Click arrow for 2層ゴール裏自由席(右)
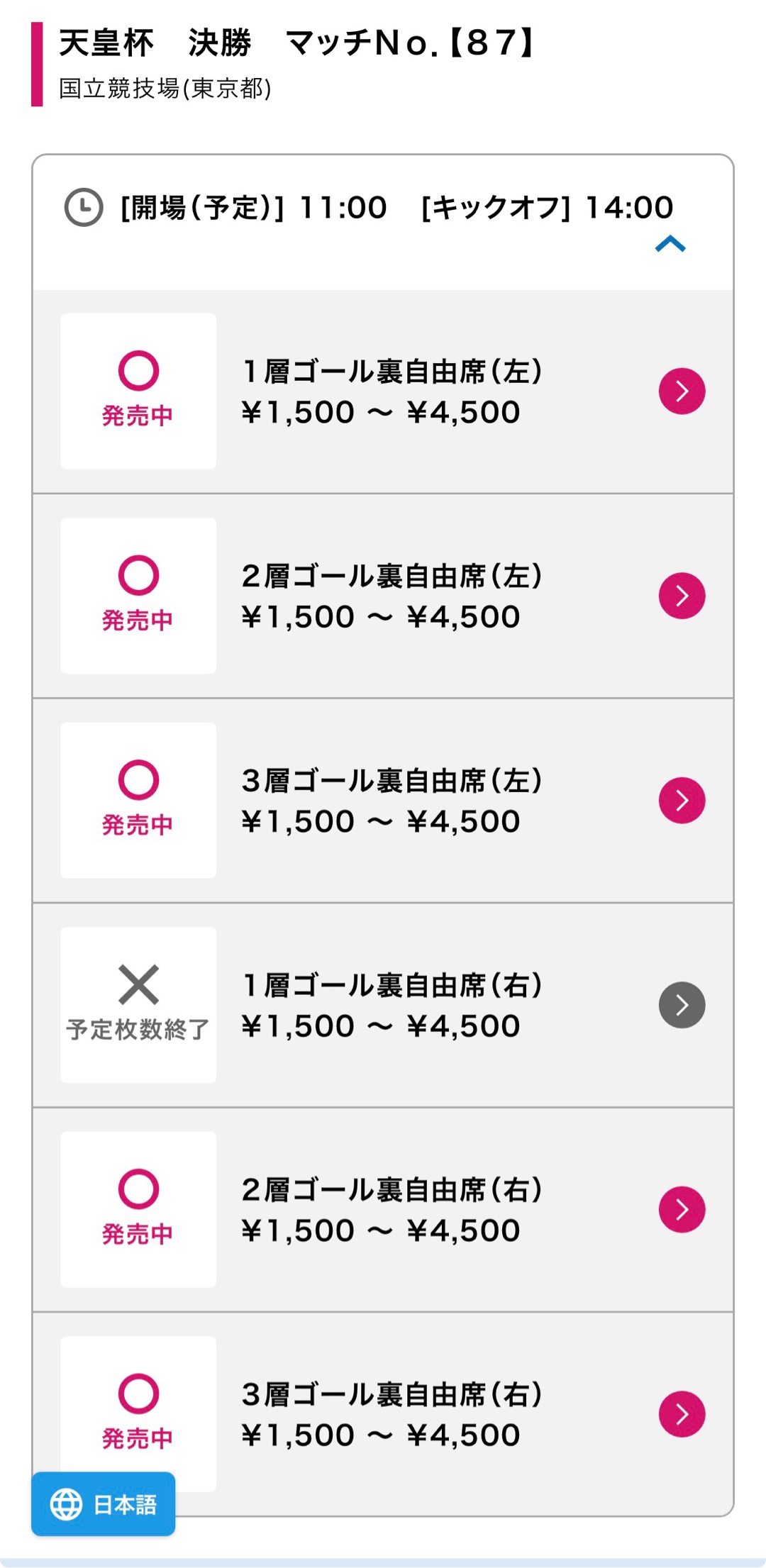This screenshot has height=1568, width=766. [682, 1209]
